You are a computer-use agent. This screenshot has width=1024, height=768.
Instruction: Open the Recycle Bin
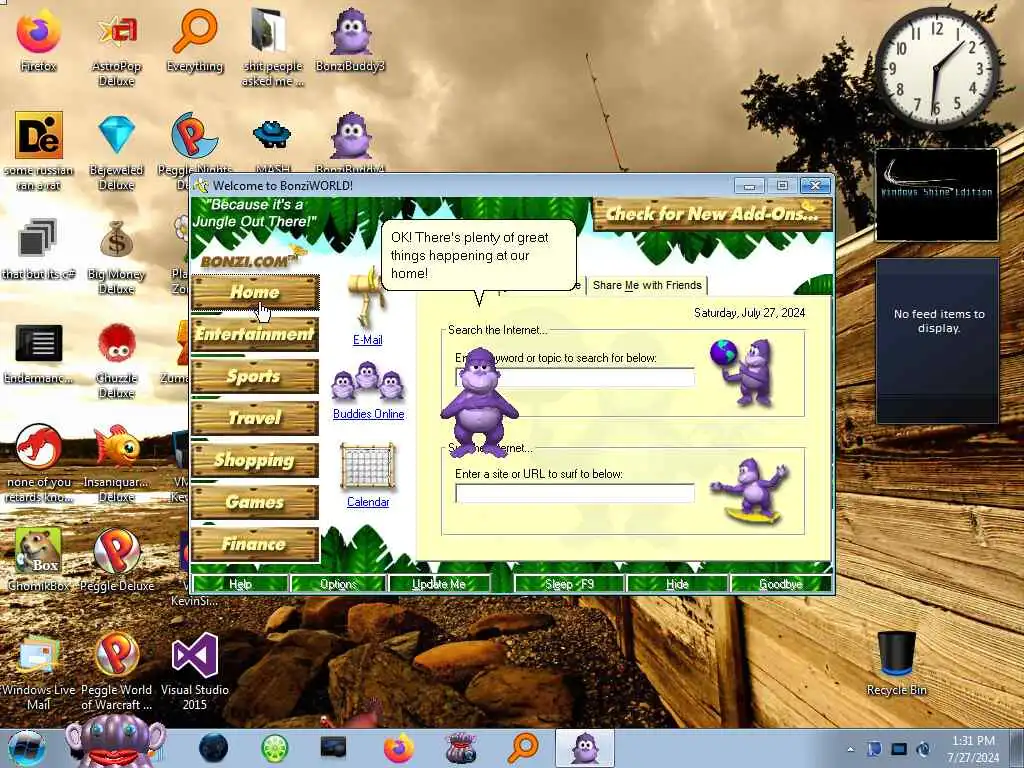pos(896,663)
